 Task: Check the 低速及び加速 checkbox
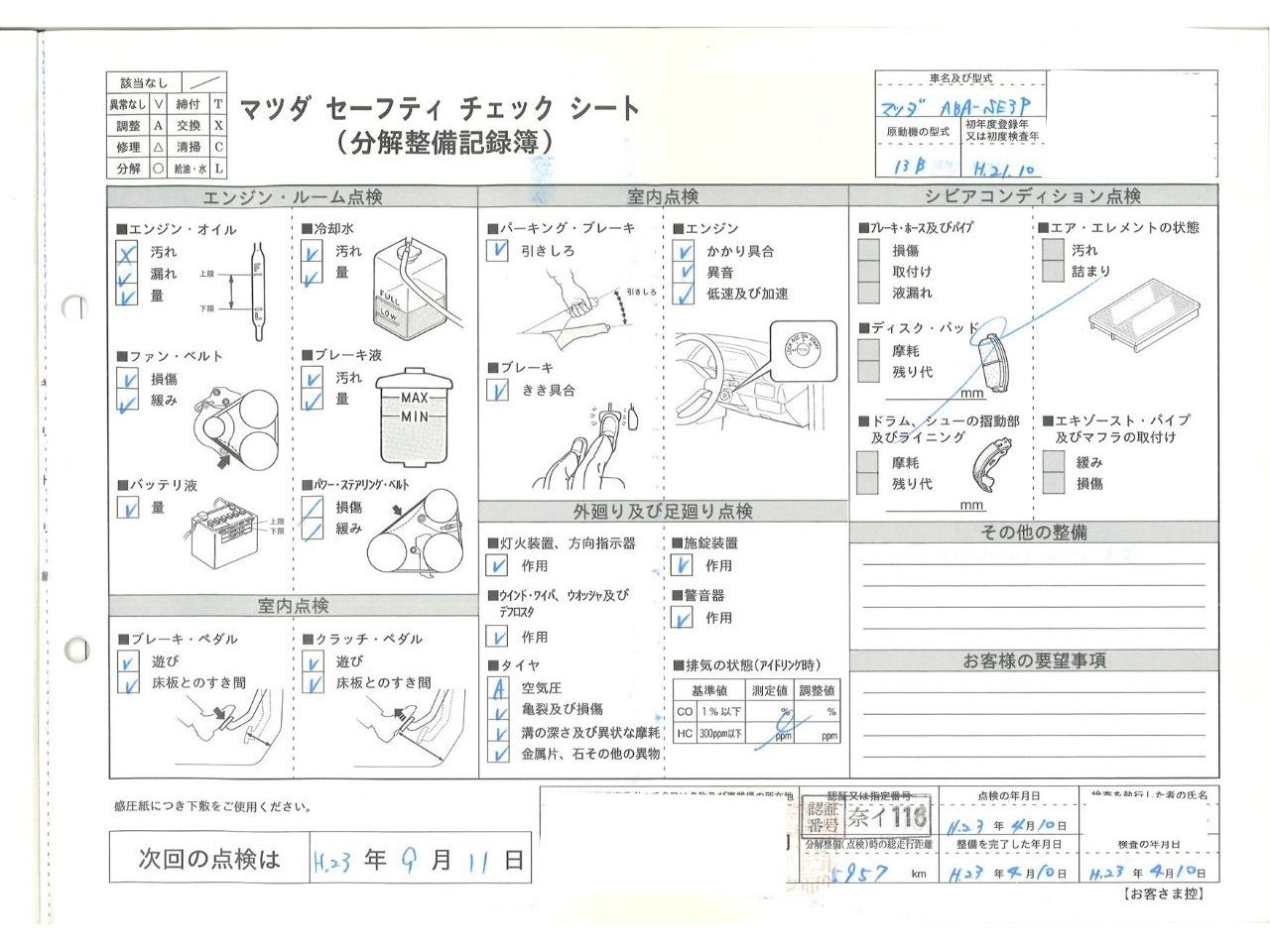[683, 295]
